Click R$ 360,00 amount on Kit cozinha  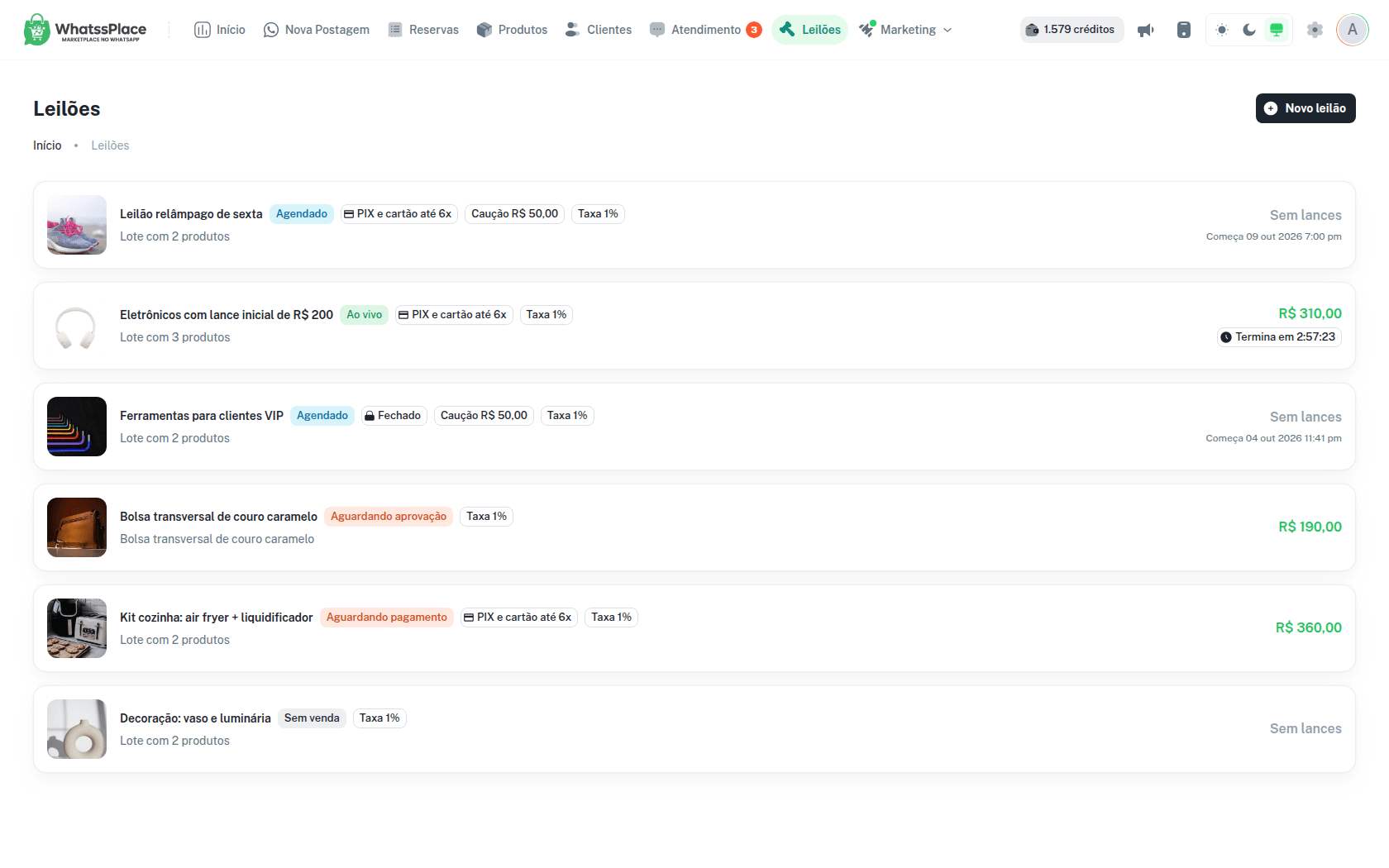[1309, 627]
